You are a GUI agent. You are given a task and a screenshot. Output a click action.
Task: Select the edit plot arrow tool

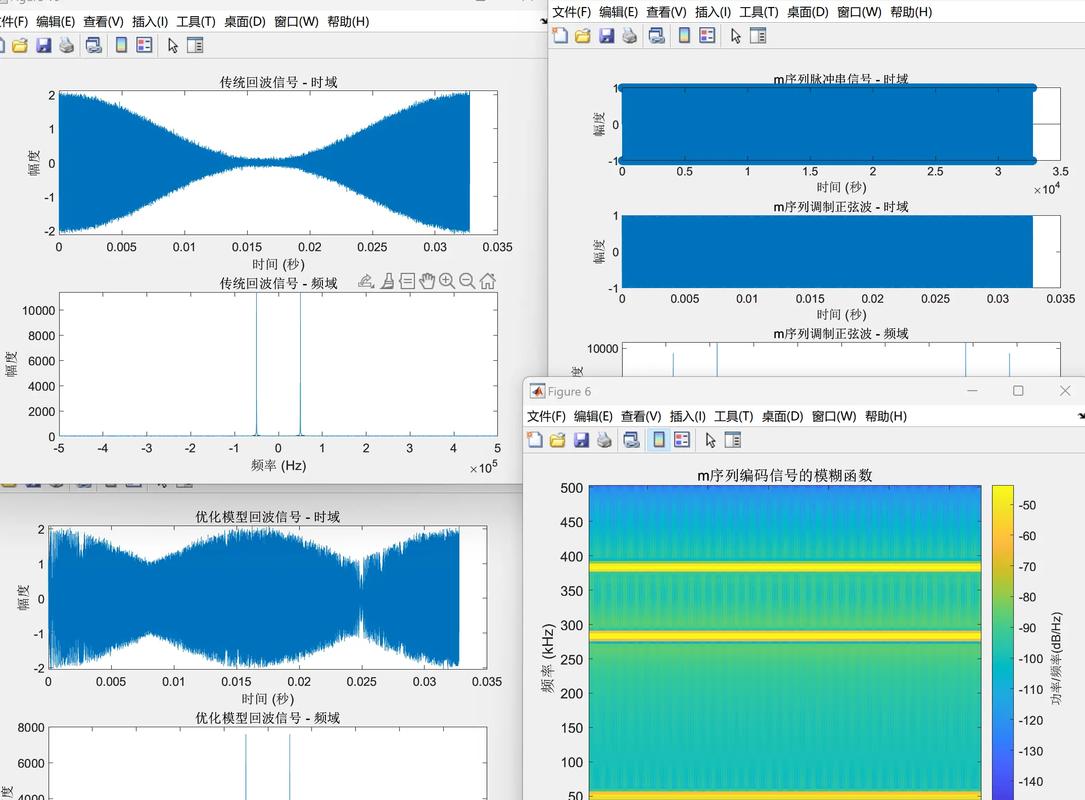tap(711, 439)
